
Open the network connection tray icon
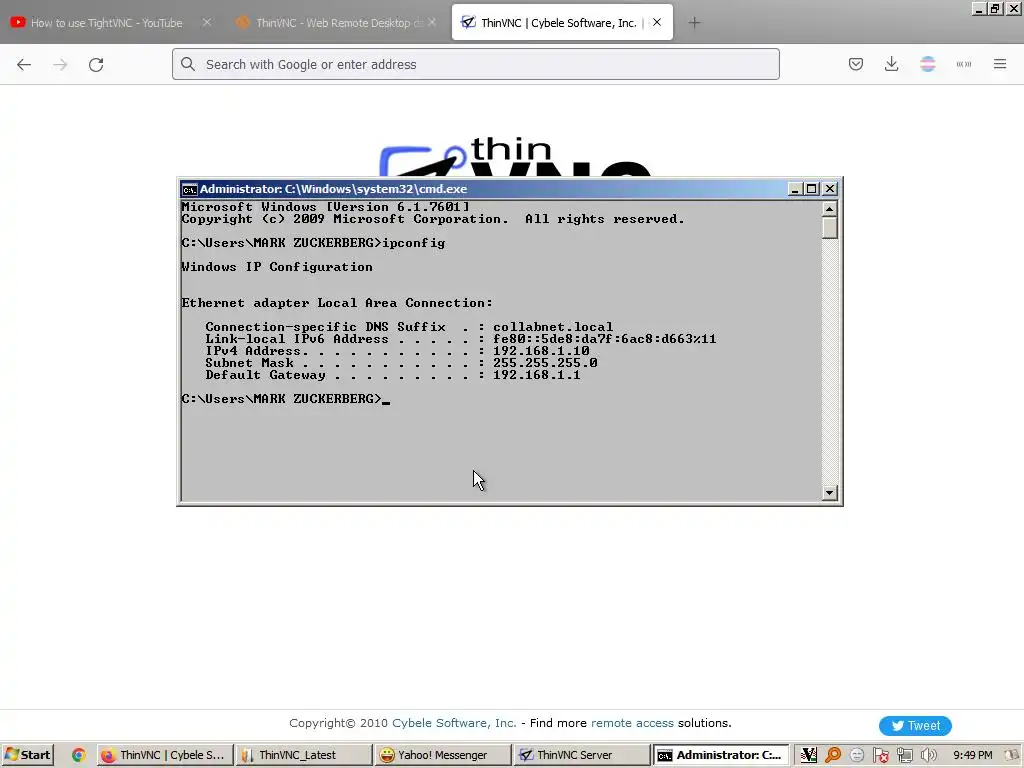[x=904, y=755]
